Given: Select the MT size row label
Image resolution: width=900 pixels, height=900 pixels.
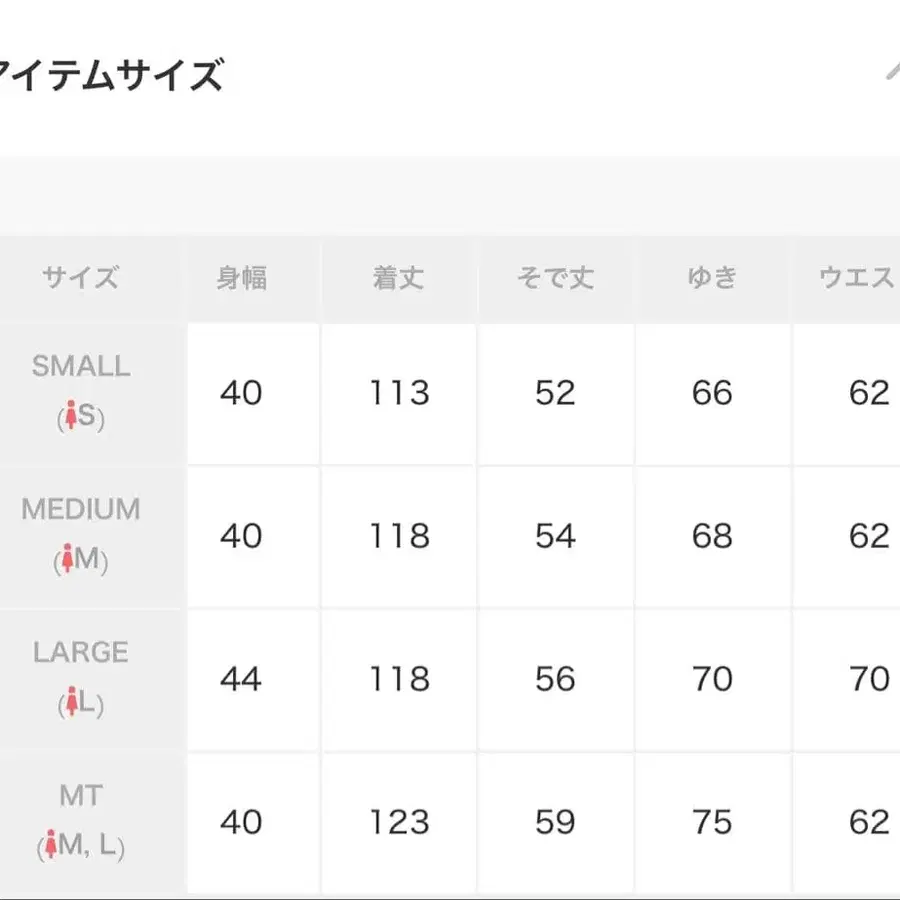Looking at the screenshot, I should pos(81,796).
